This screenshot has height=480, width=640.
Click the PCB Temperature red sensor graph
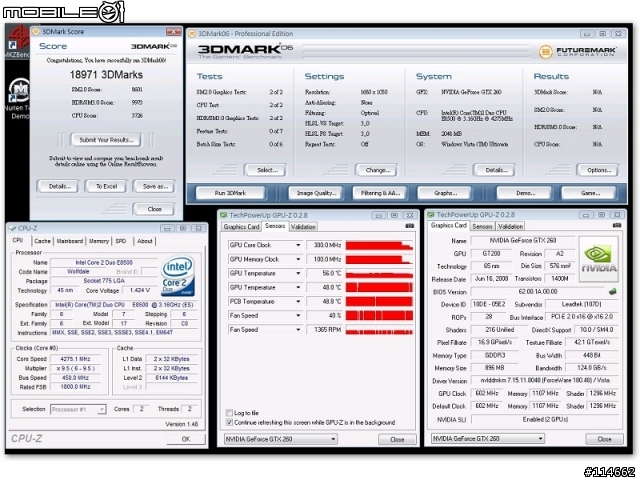pyautogui.click(x=379, y=302)
